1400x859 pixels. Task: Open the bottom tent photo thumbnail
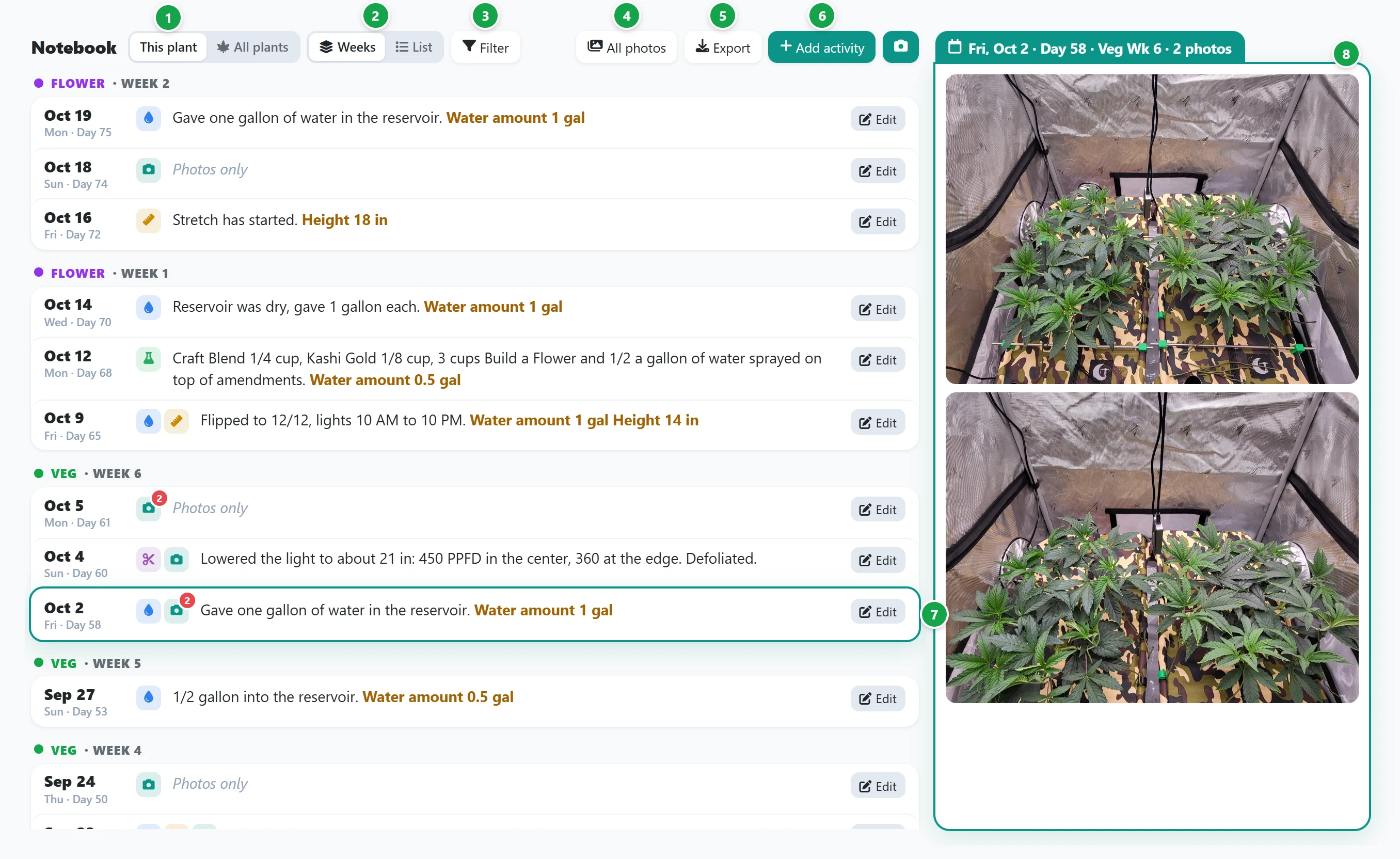click(1152, 548)
